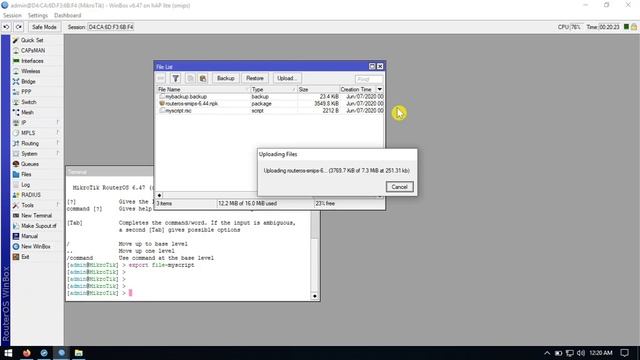The width and height of the screenshot is (640, 360).
Task: Select the routeros-smips-6.44.npk file
Action: point(270,104)
